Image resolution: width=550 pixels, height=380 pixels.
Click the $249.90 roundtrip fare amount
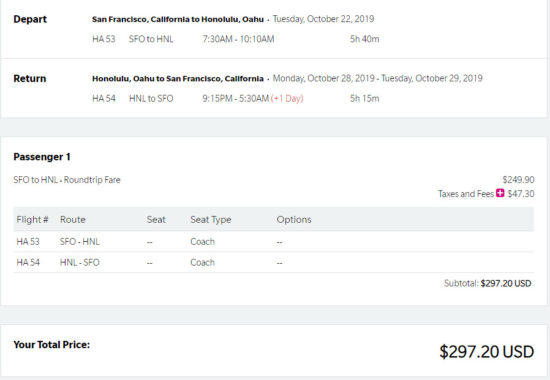point(518,180)
